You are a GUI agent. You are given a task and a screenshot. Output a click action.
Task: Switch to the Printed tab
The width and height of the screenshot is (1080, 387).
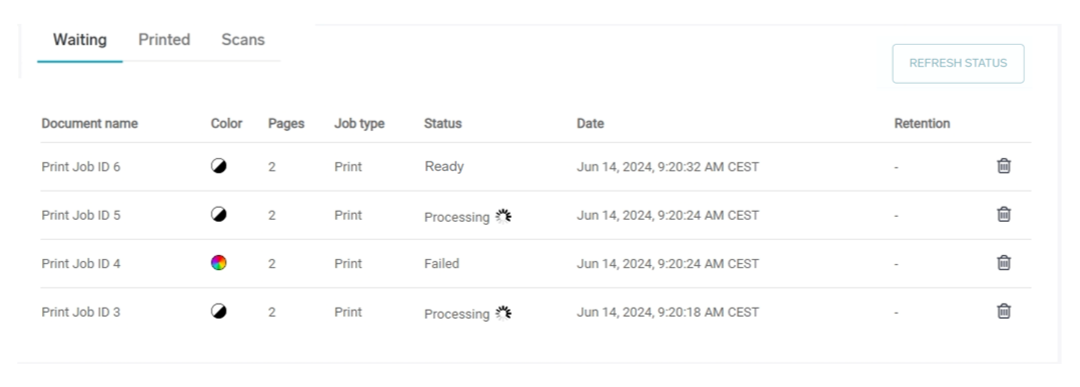164,40
